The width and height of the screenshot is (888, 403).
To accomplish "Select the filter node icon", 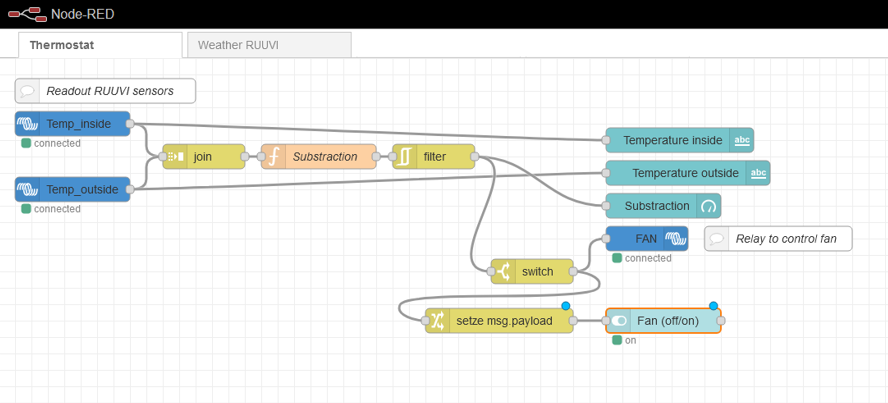I will (x=404, y=157).
